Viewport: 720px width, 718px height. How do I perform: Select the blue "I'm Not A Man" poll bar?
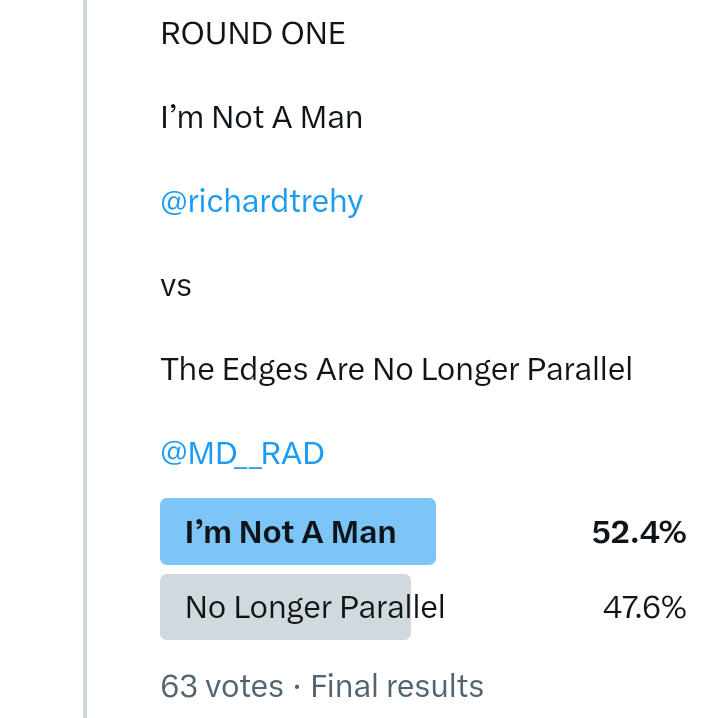(x=297, y=532)
